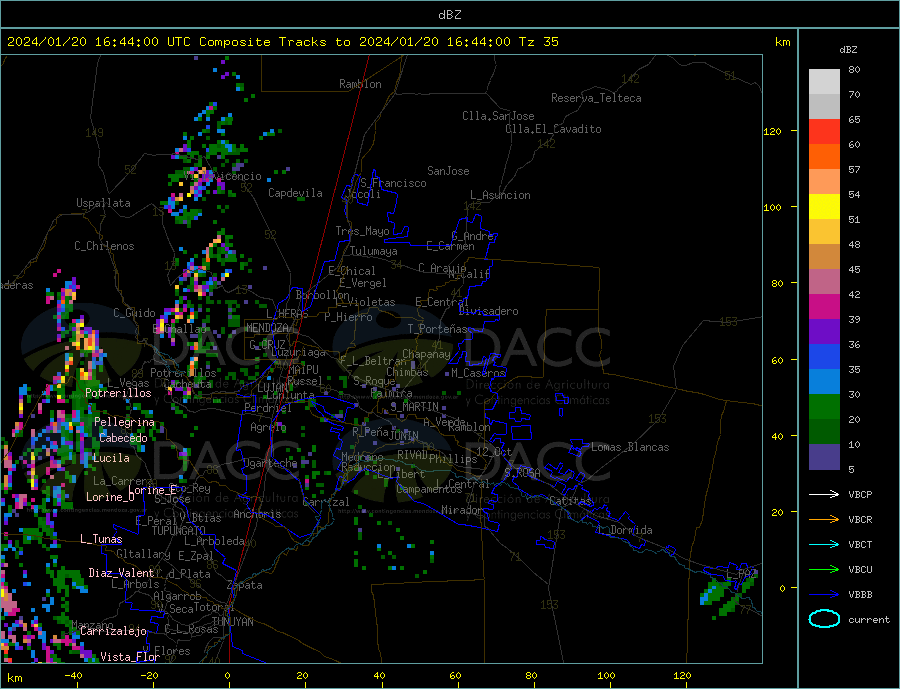Click the 'Carrizalejo' map label
The image size is (900, 689).
113,631
